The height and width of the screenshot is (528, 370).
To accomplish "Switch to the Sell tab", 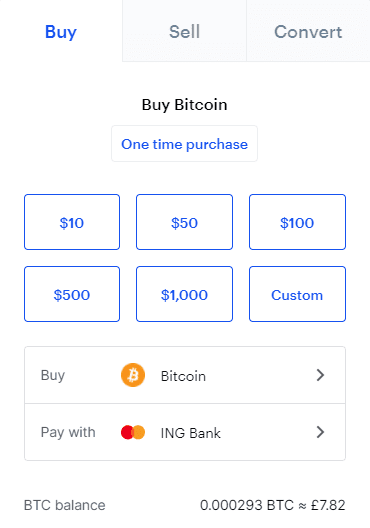I will coord(184,31).
